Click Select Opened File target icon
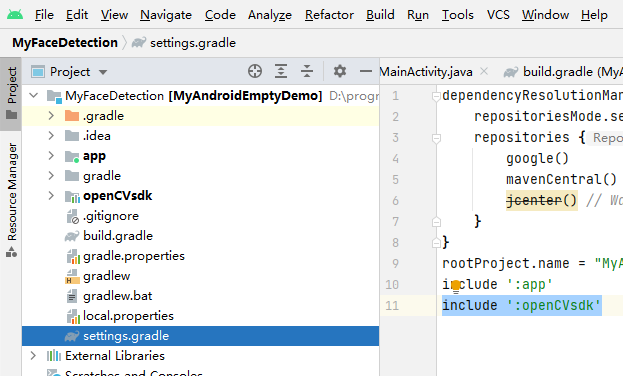Image resolution: width=623 pixels, height=376 pixels. pyautogui.click(x=255, y=72)
